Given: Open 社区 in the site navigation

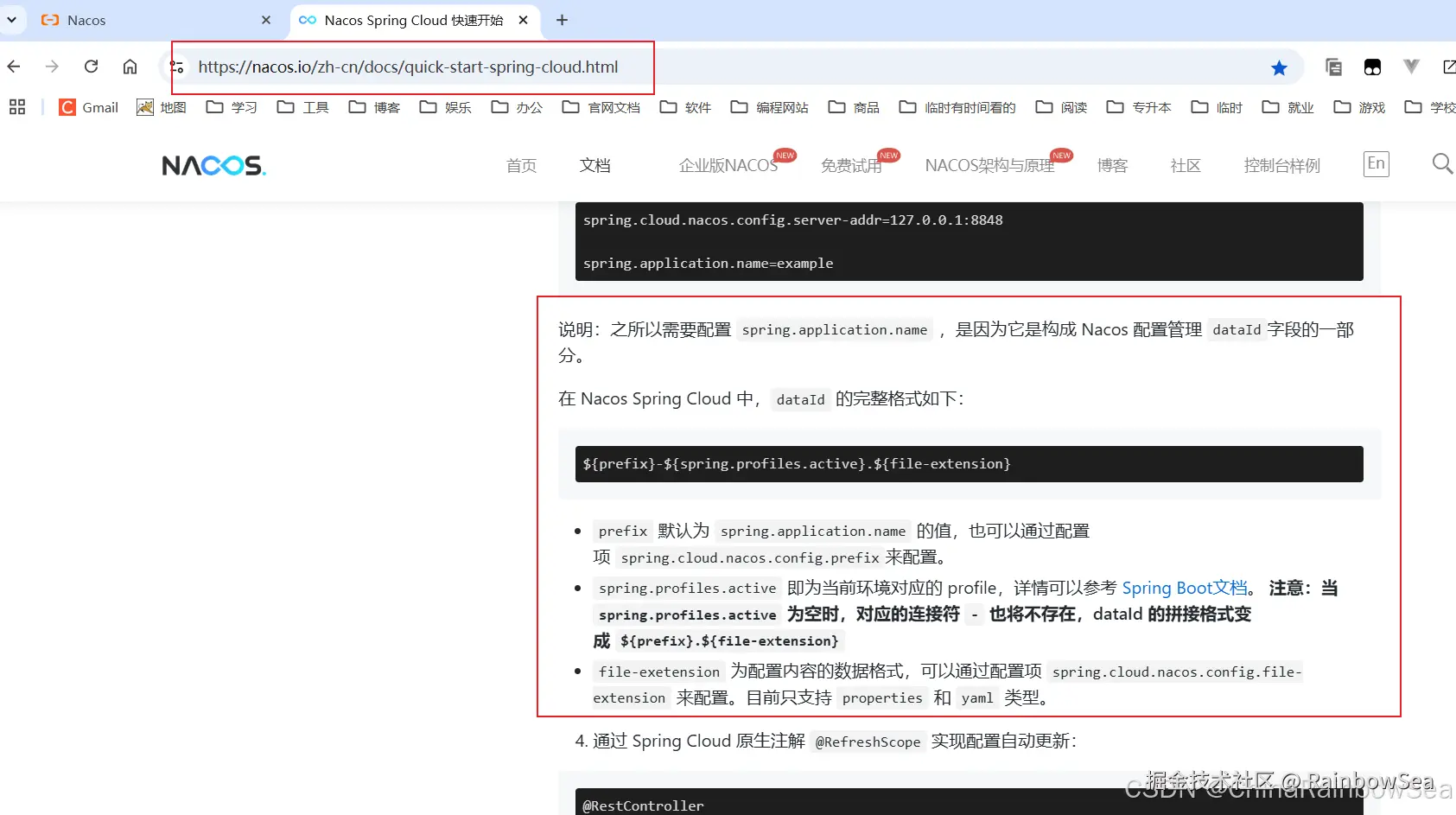Looking at the screenshot, I should point(1186,165).
